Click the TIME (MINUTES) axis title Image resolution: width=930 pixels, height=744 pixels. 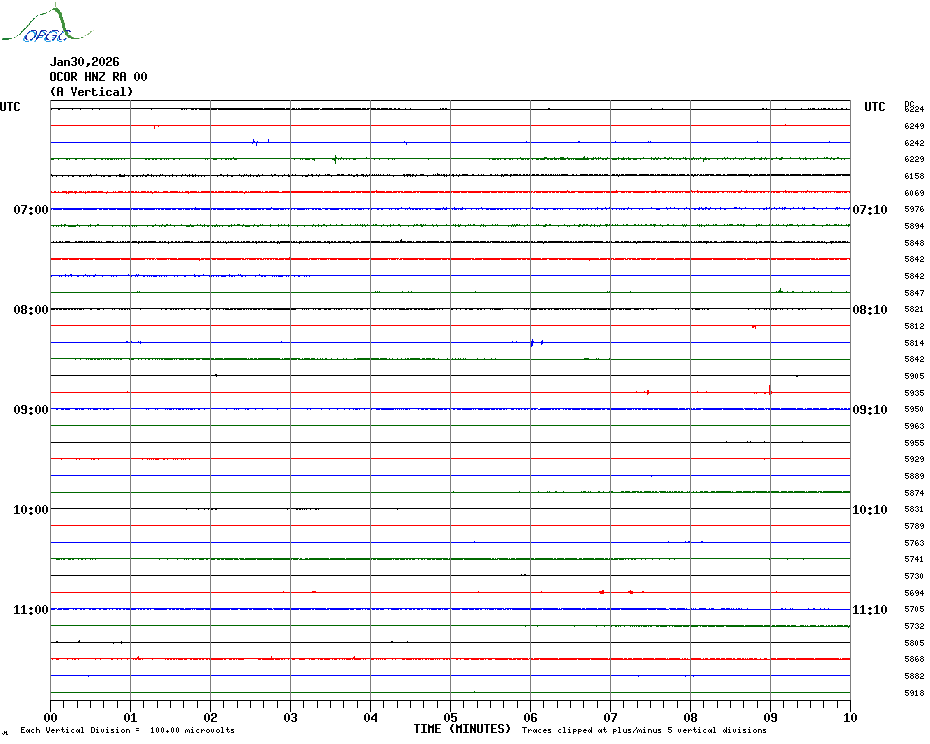(x=462, y=729)
